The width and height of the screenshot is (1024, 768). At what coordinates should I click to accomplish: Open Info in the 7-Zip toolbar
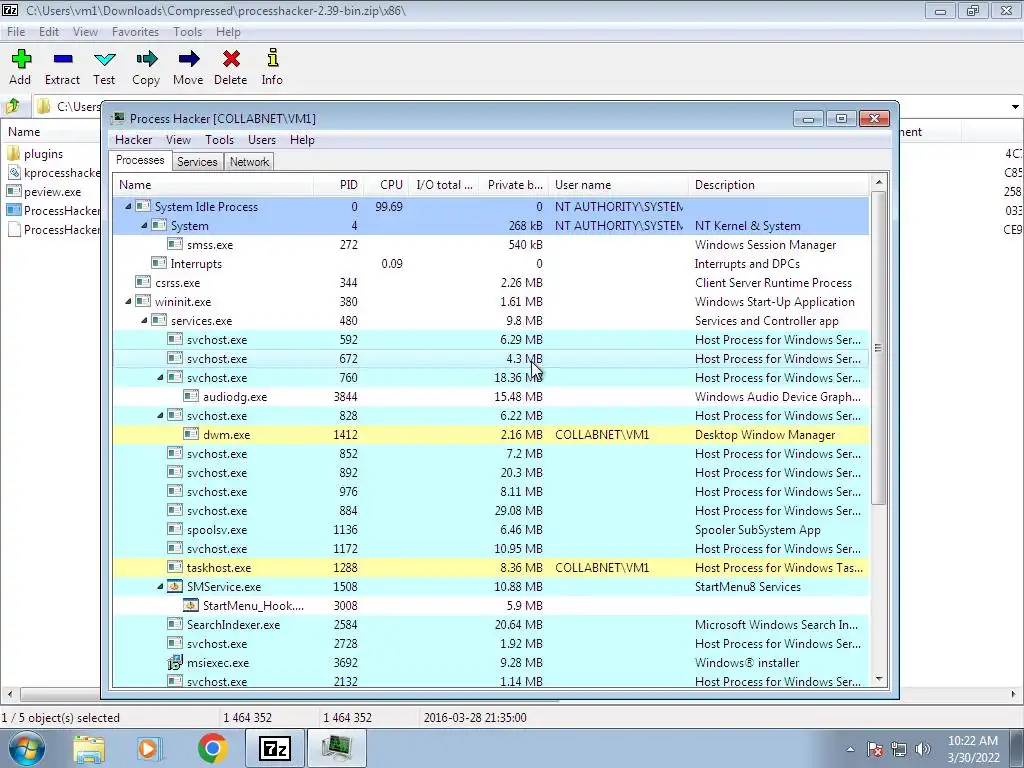click(x=272, y=58)
